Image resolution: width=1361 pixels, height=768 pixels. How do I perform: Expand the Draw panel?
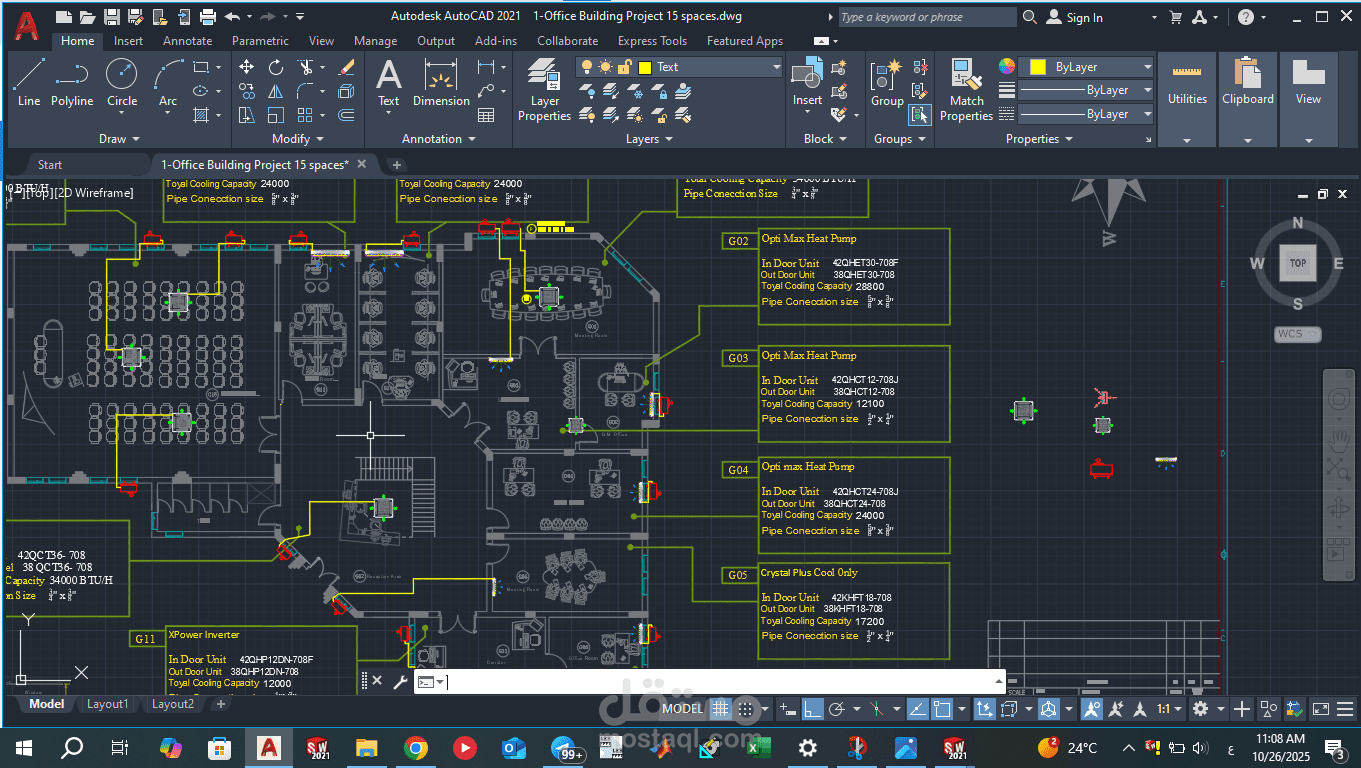point(120,139)
